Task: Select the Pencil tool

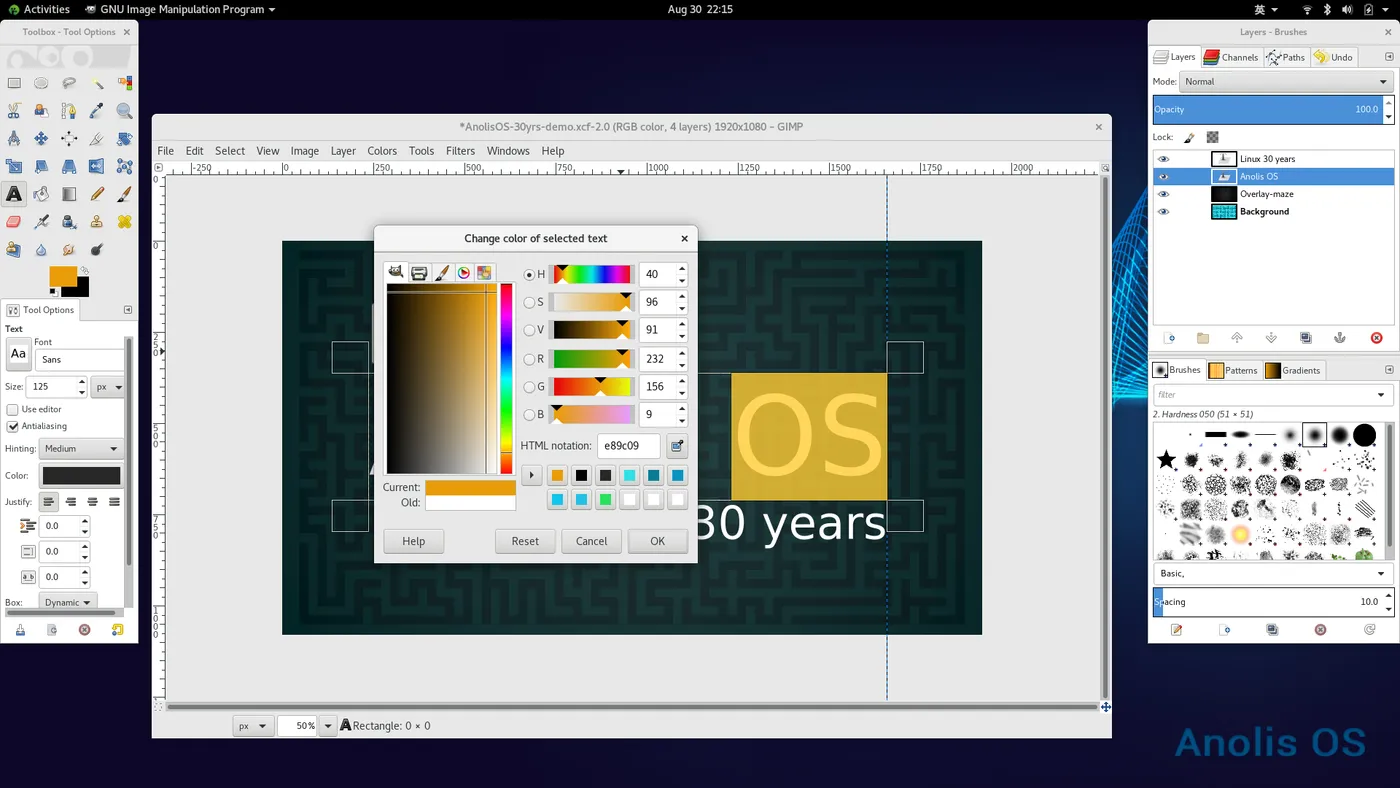Action: coord(97,194)
